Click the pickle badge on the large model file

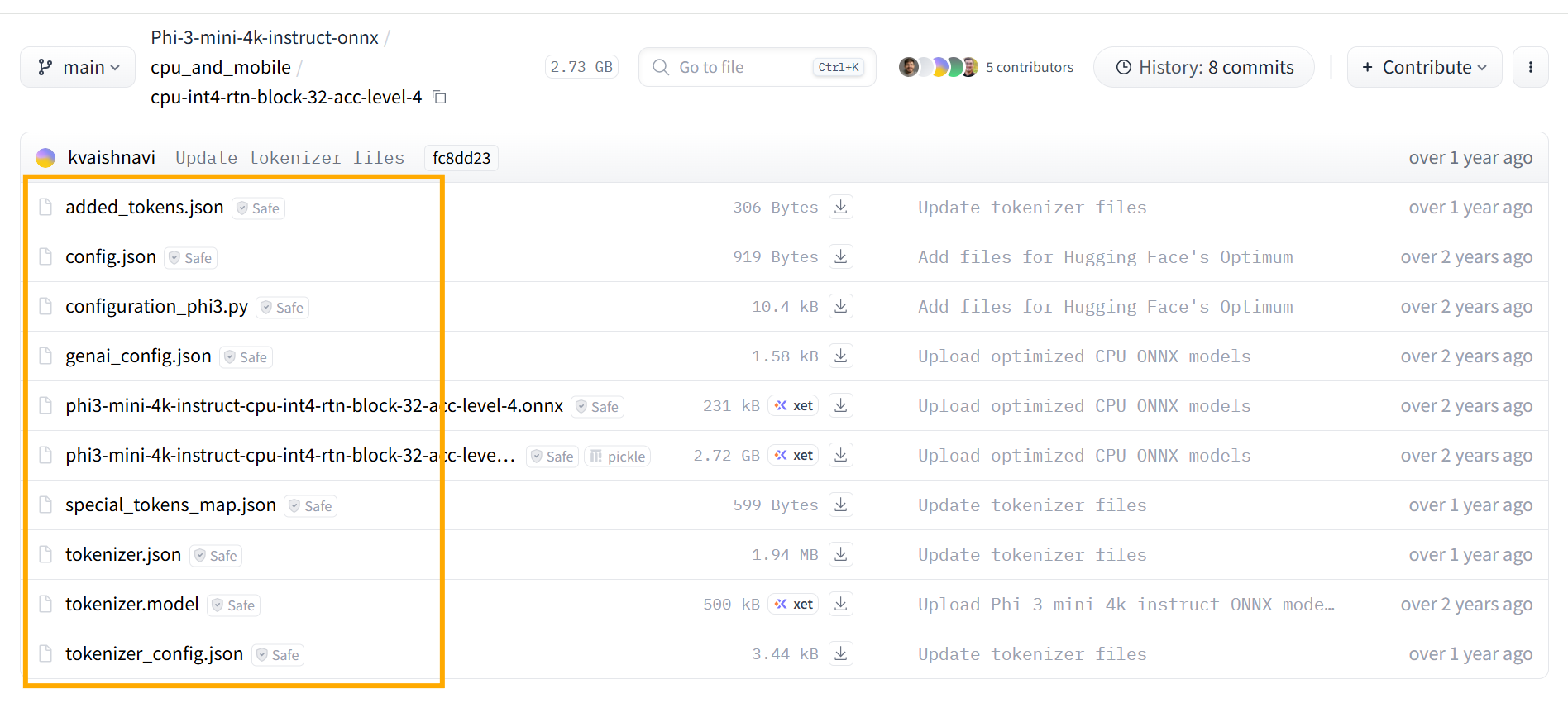pos(618,456)
